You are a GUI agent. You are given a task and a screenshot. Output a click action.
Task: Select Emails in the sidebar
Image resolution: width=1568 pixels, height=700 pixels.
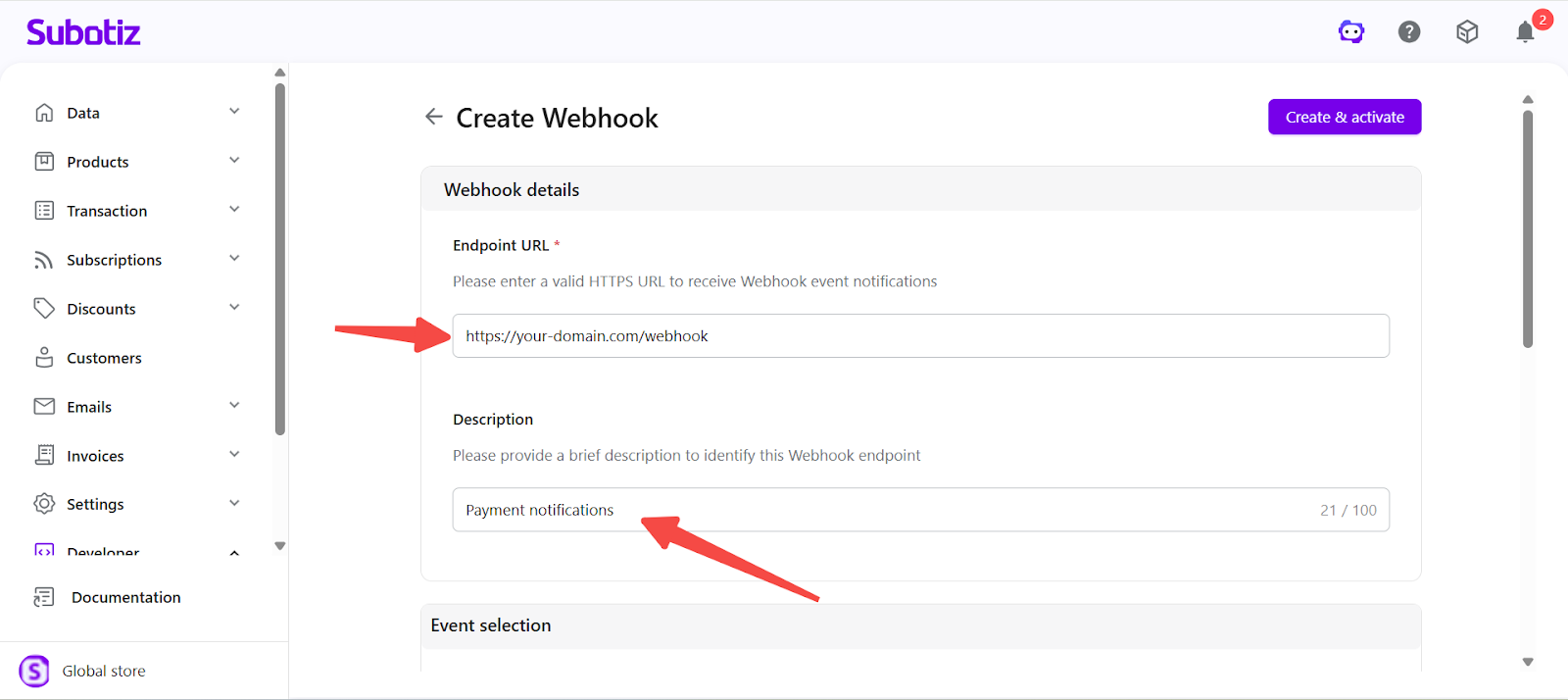(x=89, y=407)
